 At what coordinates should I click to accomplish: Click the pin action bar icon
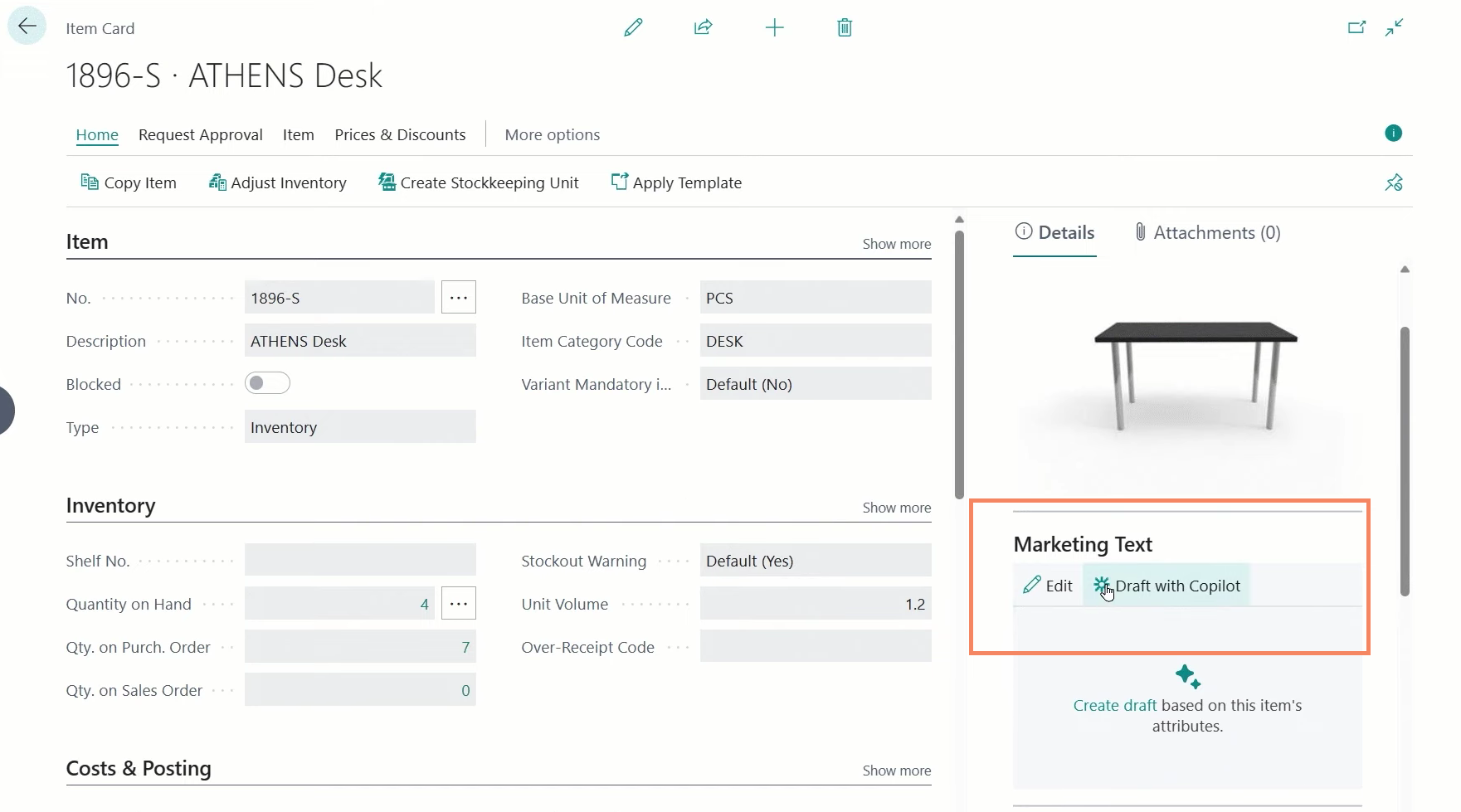coord(1394,182)
